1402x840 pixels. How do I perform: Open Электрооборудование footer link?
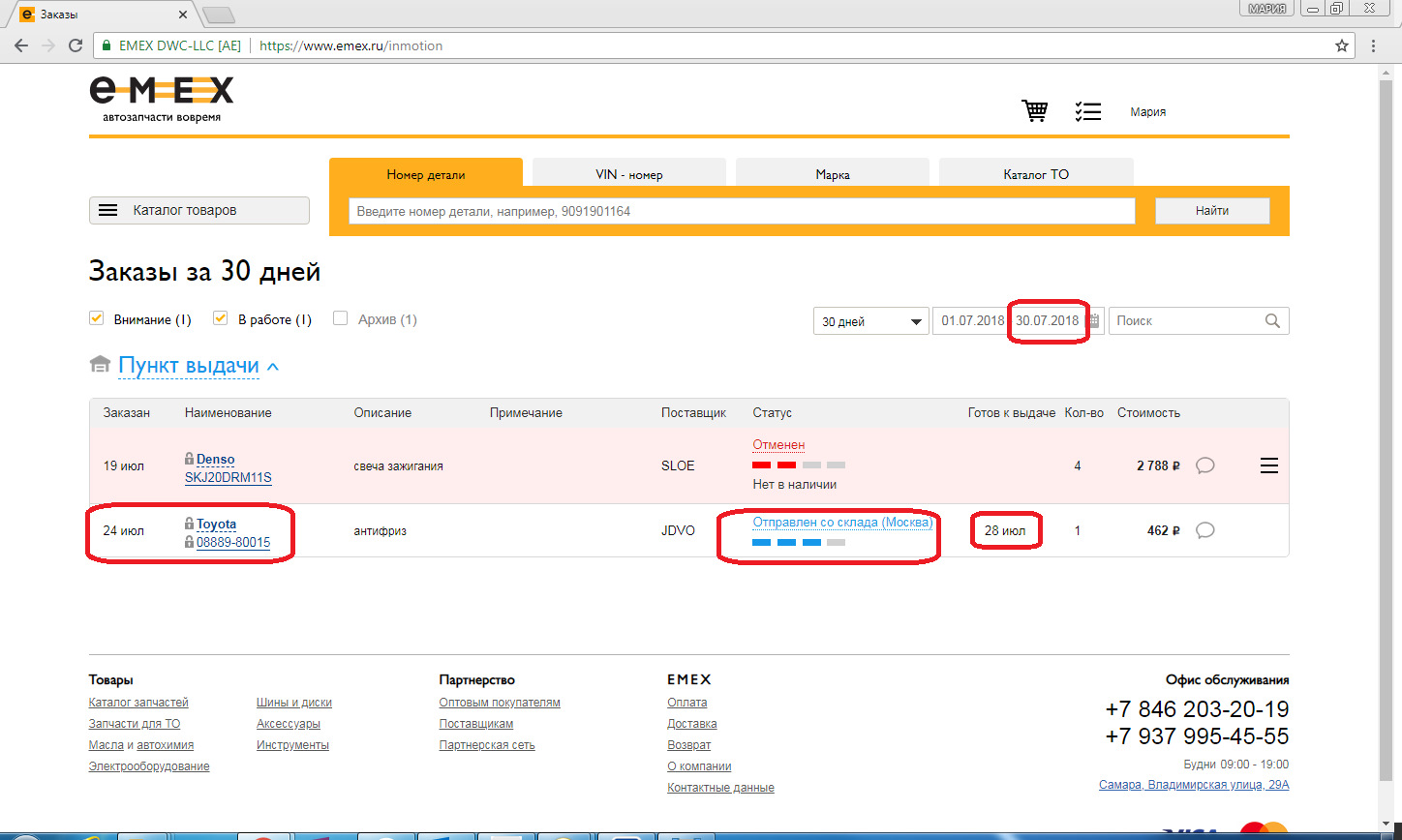[149, 766]
